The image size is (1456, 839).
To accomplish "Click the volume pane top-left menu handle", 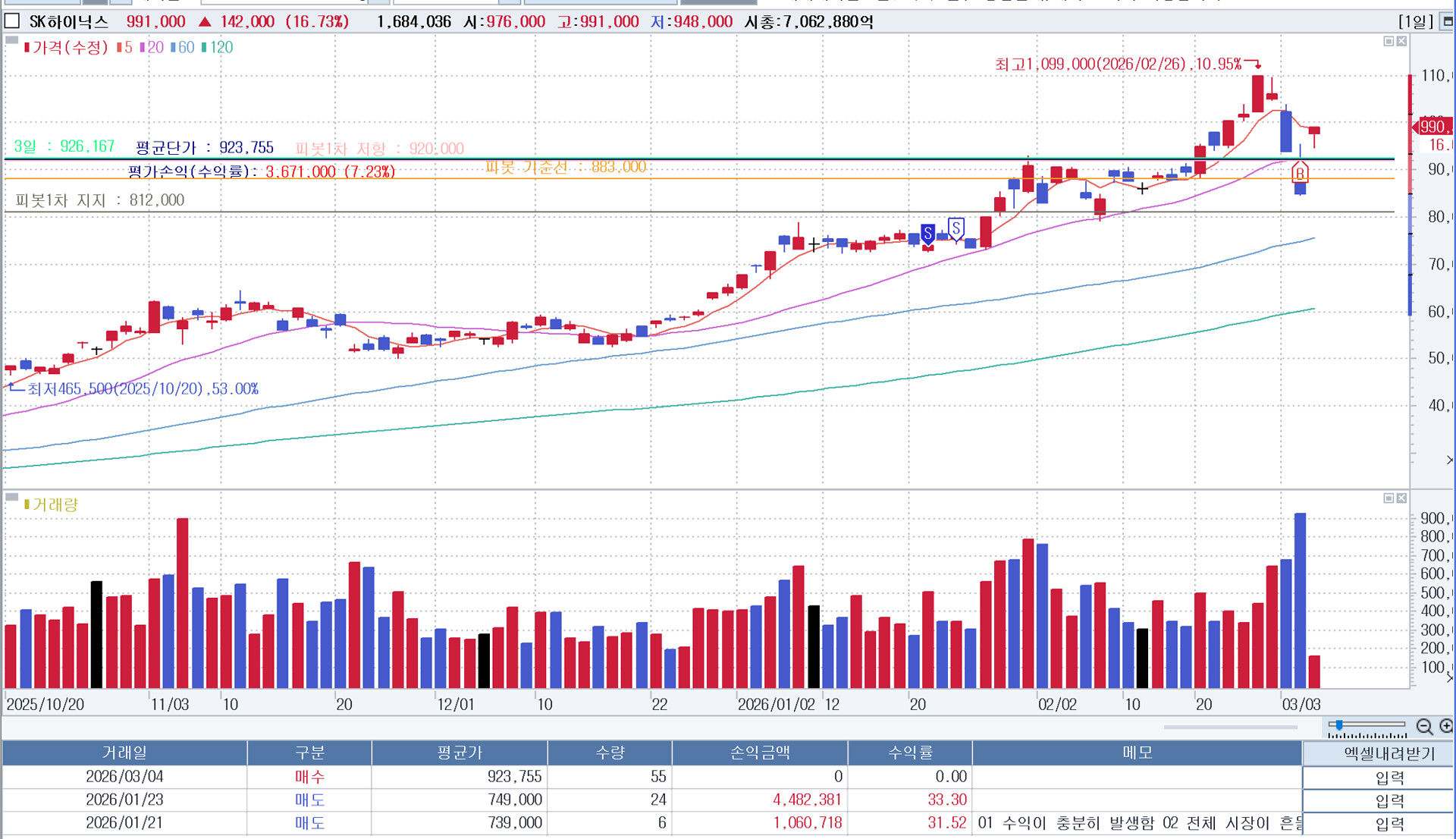I will [11, 498].
